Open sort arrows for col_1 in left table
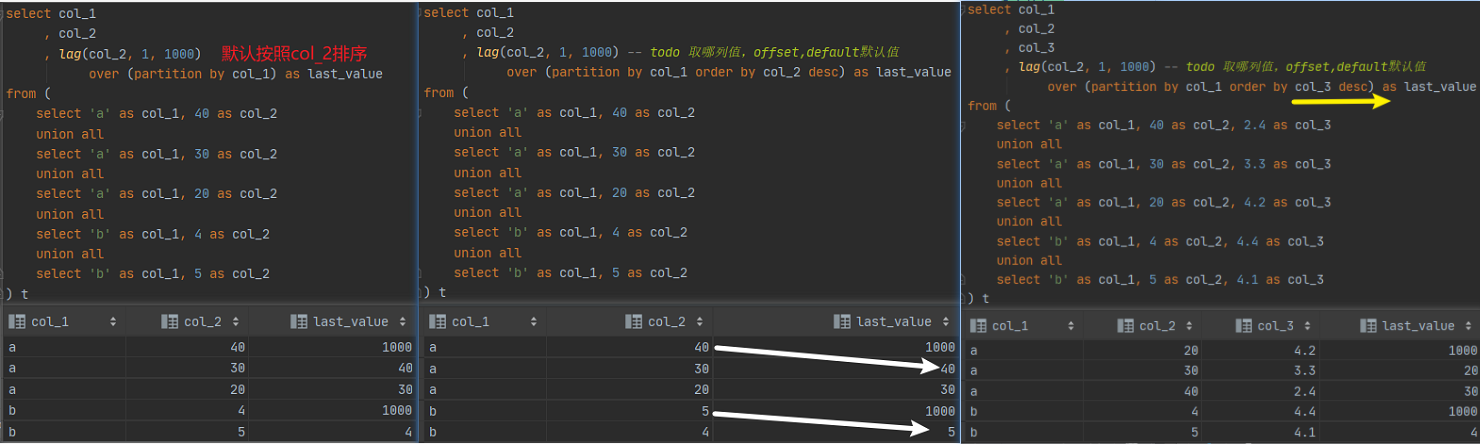Image resolution: width=1480 pixels, height=444 pixels. tap(113, 322)
